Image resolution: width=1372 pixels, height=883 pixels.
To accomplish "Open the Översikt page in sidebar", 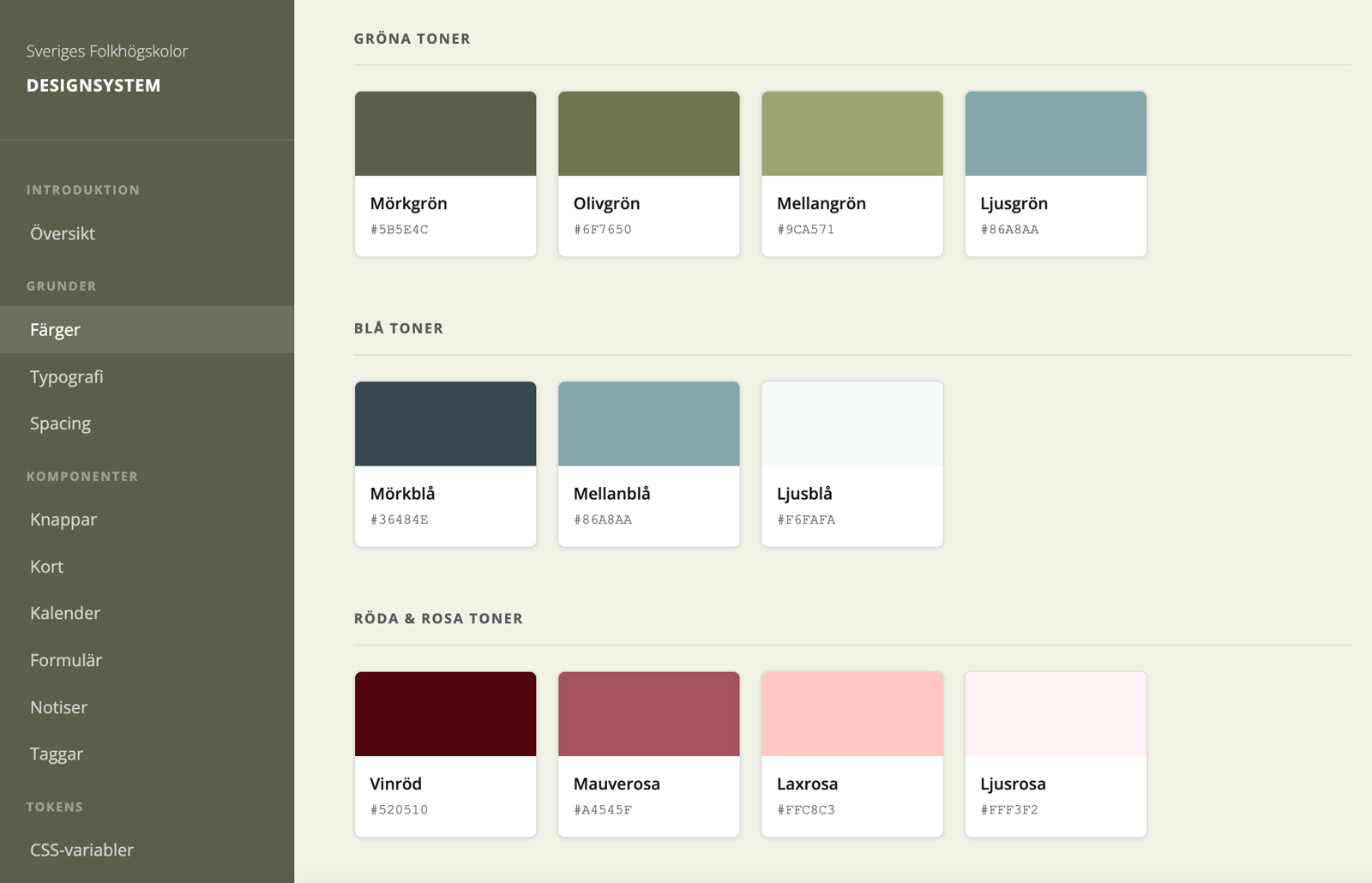I will (147, 233).
